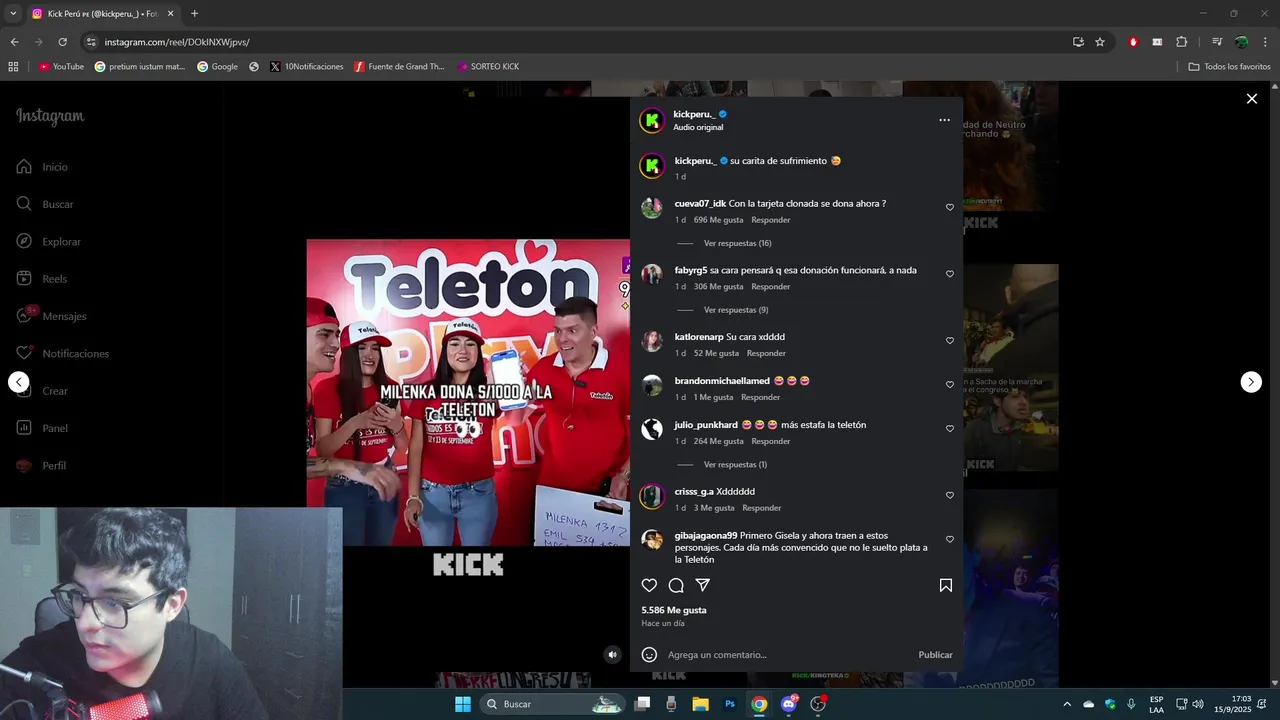The width and height of the screenshot is (1280, 720).
Task: Open 10Notificaciones bookmark
Action: coord(306,67)
